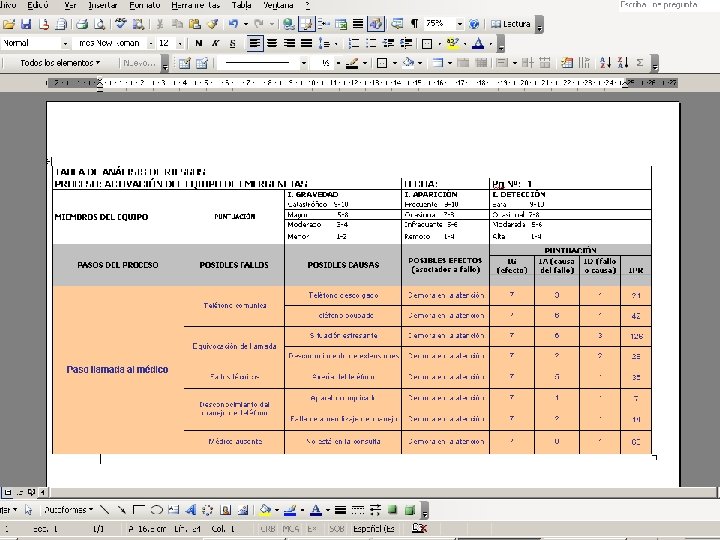Screen dimensions: 720x540
Task: Insert AutoSum in table
Action: point(640,63)
